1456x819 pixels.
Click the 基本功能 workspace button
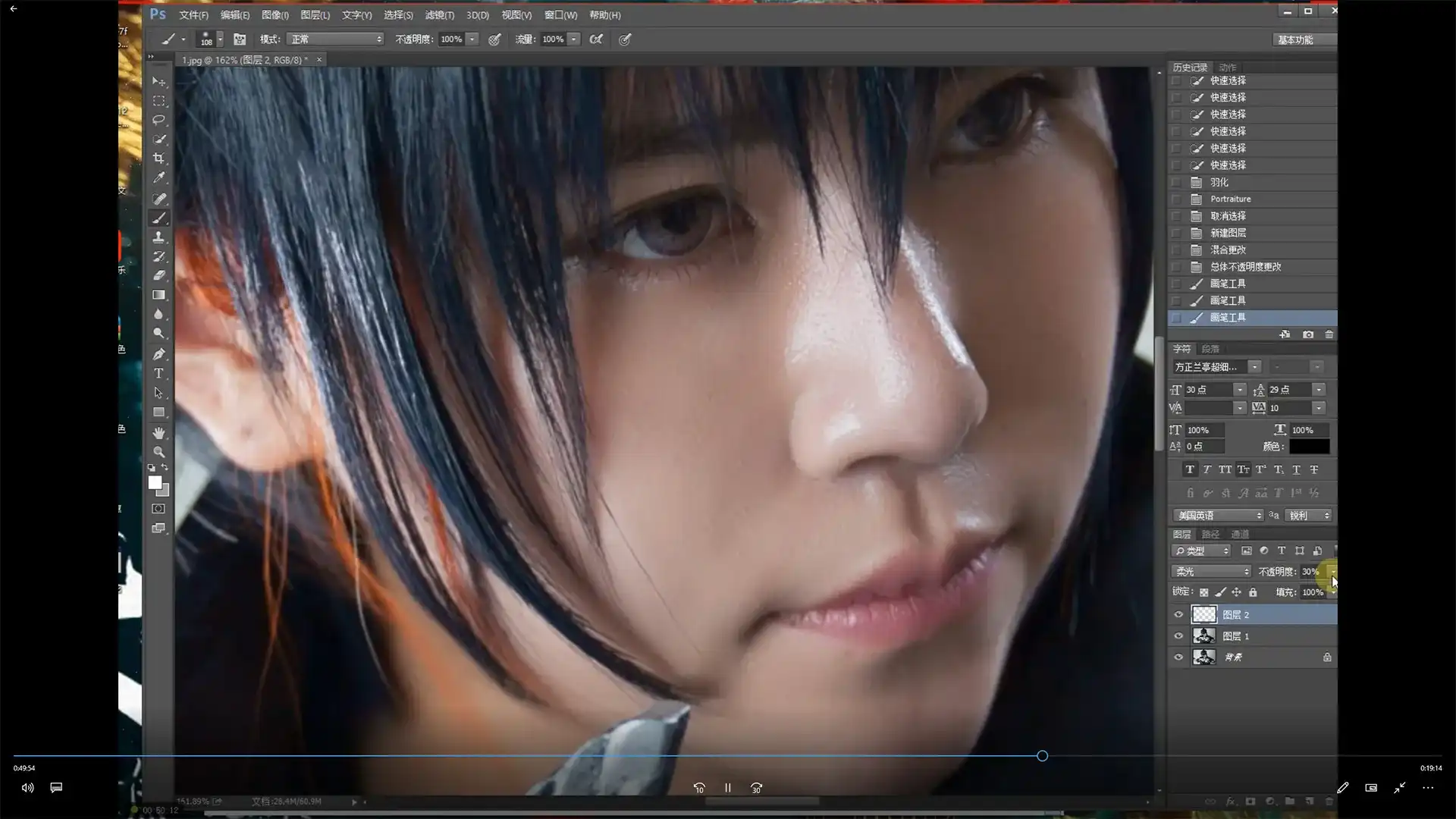click(1295, 39)
